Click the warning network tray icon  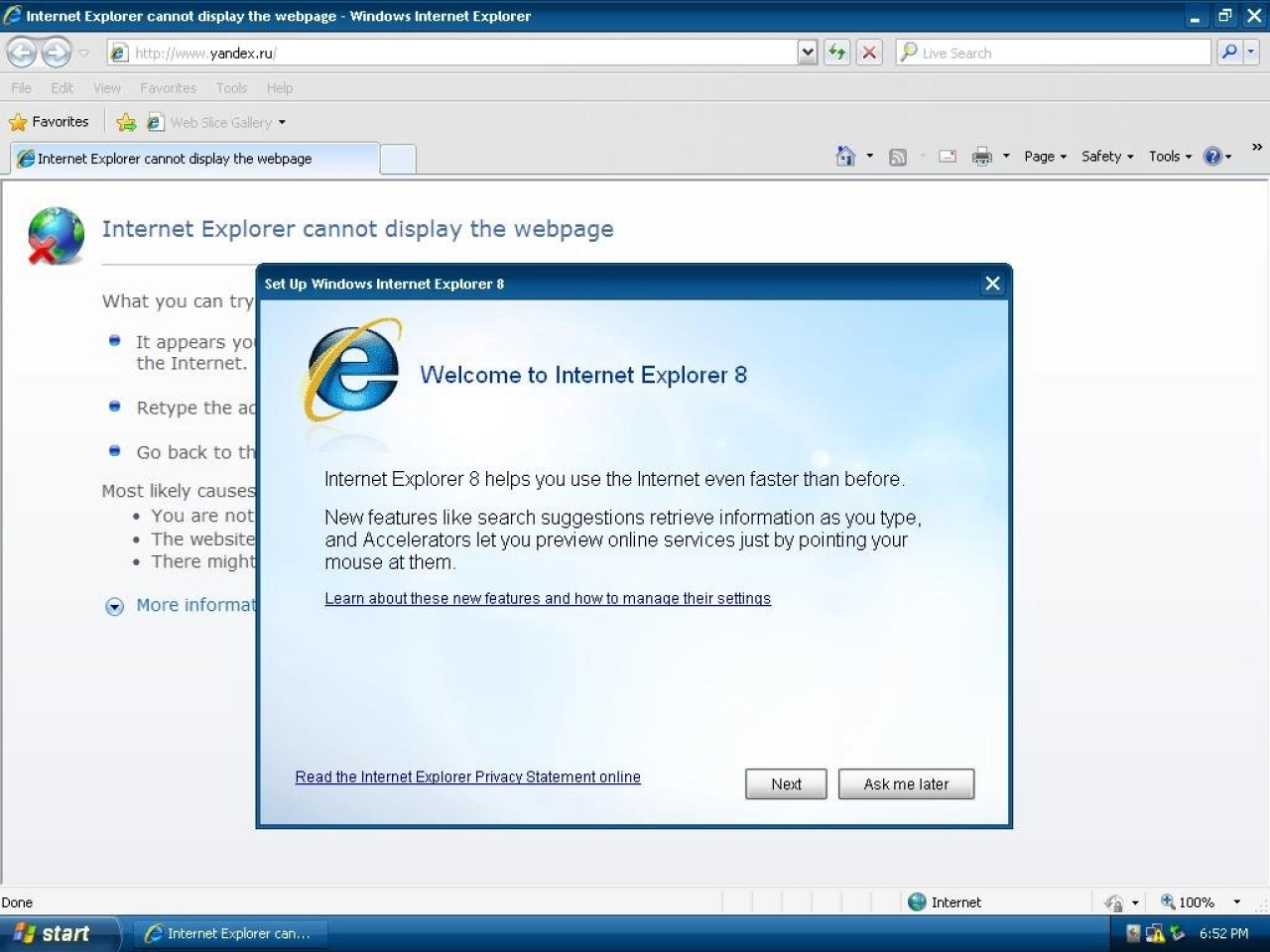1155,932
